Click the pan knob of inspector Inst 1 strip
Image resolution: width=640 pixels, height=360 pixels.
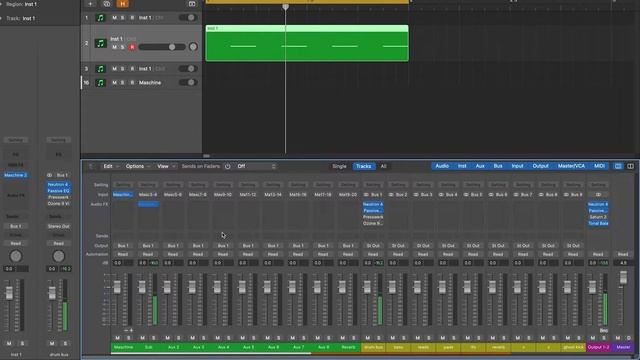[16, 256]
